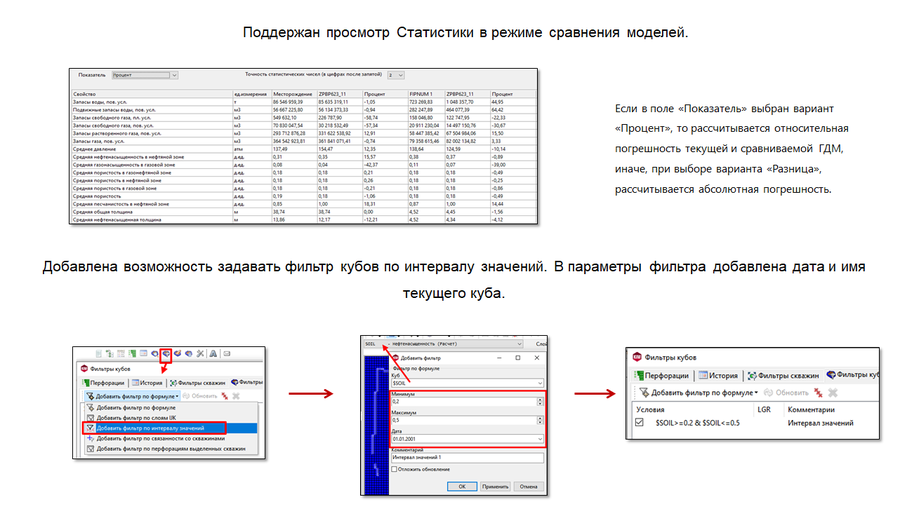
Task: Open the 'Перфорации' tab in the open-menu panel
Action: click(x=103, y=383)
